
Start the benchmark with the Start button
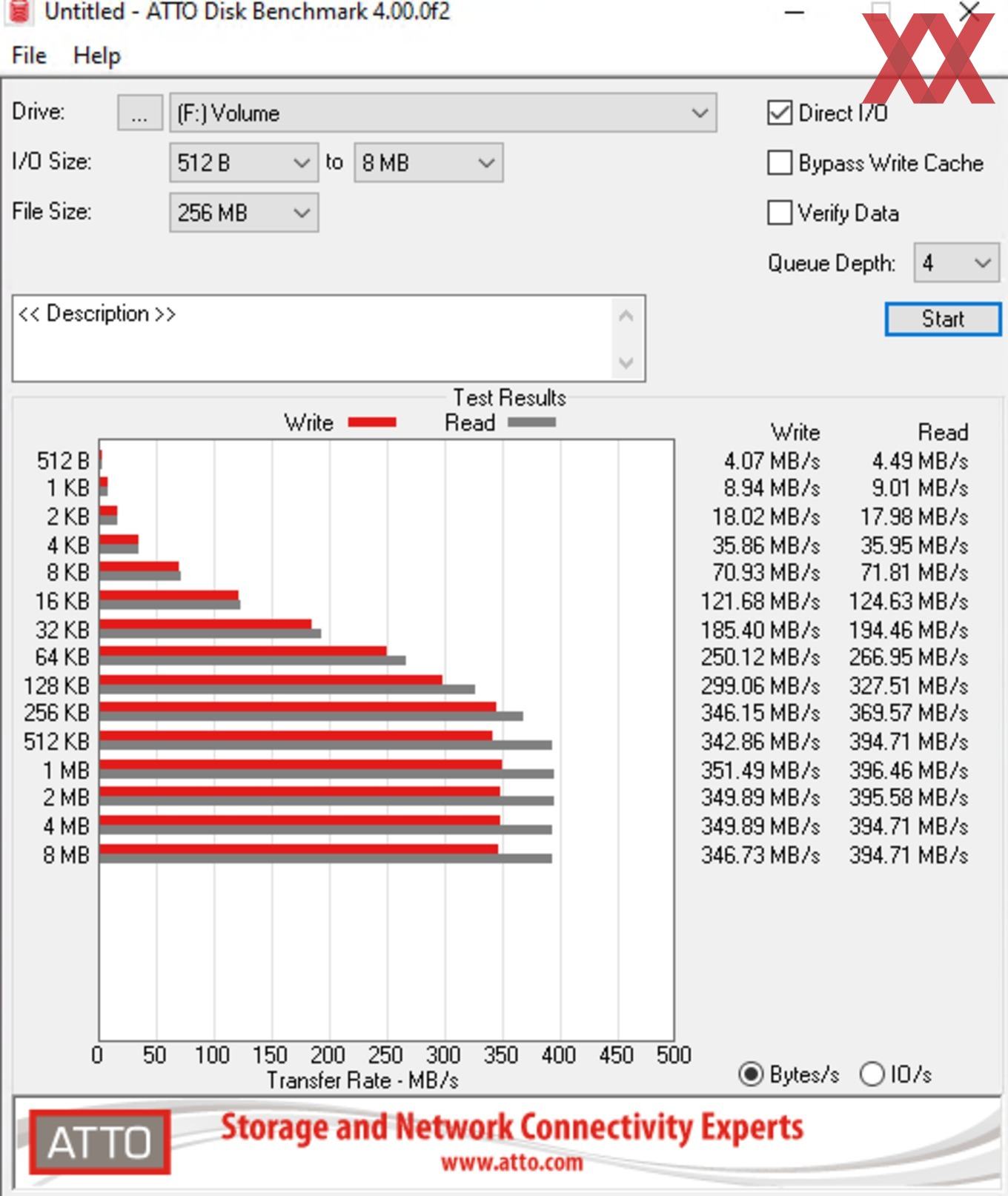pyautogui.click(x=943, y=319)
